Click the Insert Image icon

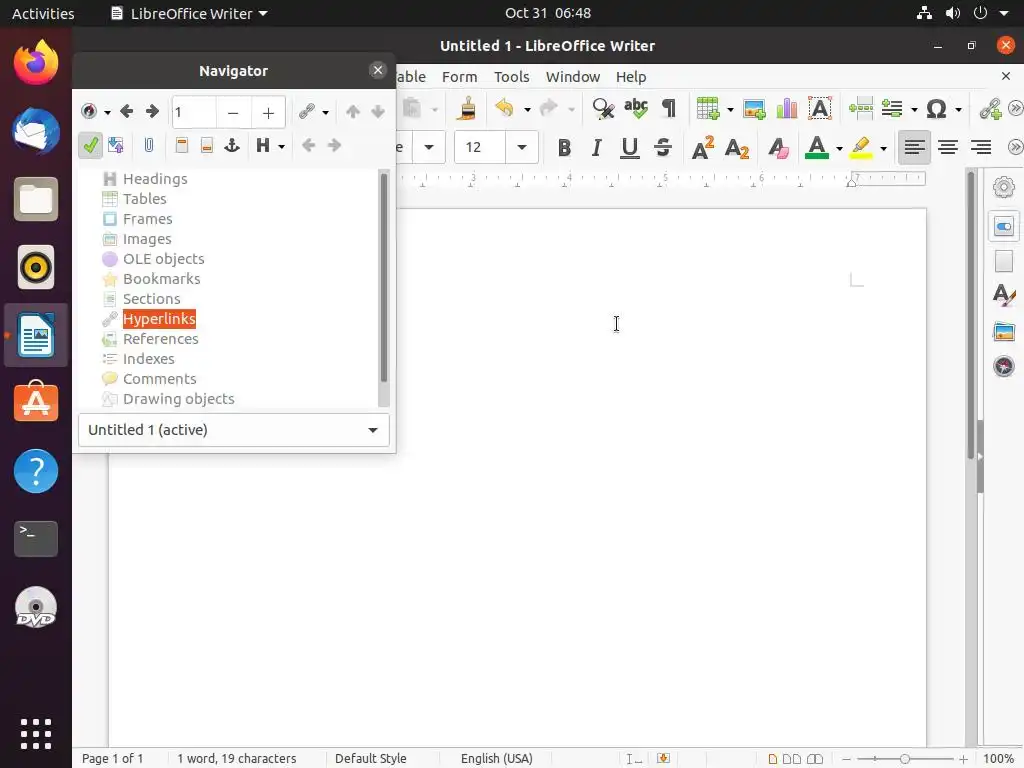pos(754,108)
